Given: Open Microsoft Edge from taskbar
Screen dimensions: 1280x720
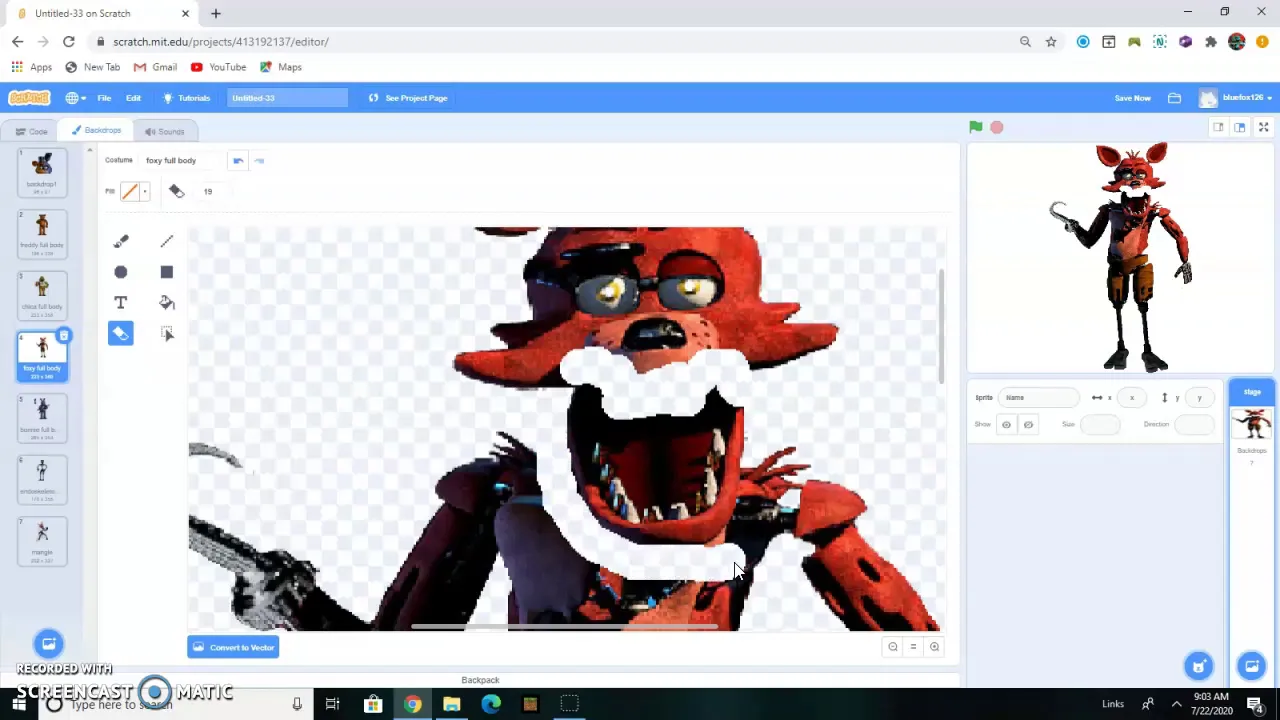Looking at the screenshot, I should (x=491, y=705).
